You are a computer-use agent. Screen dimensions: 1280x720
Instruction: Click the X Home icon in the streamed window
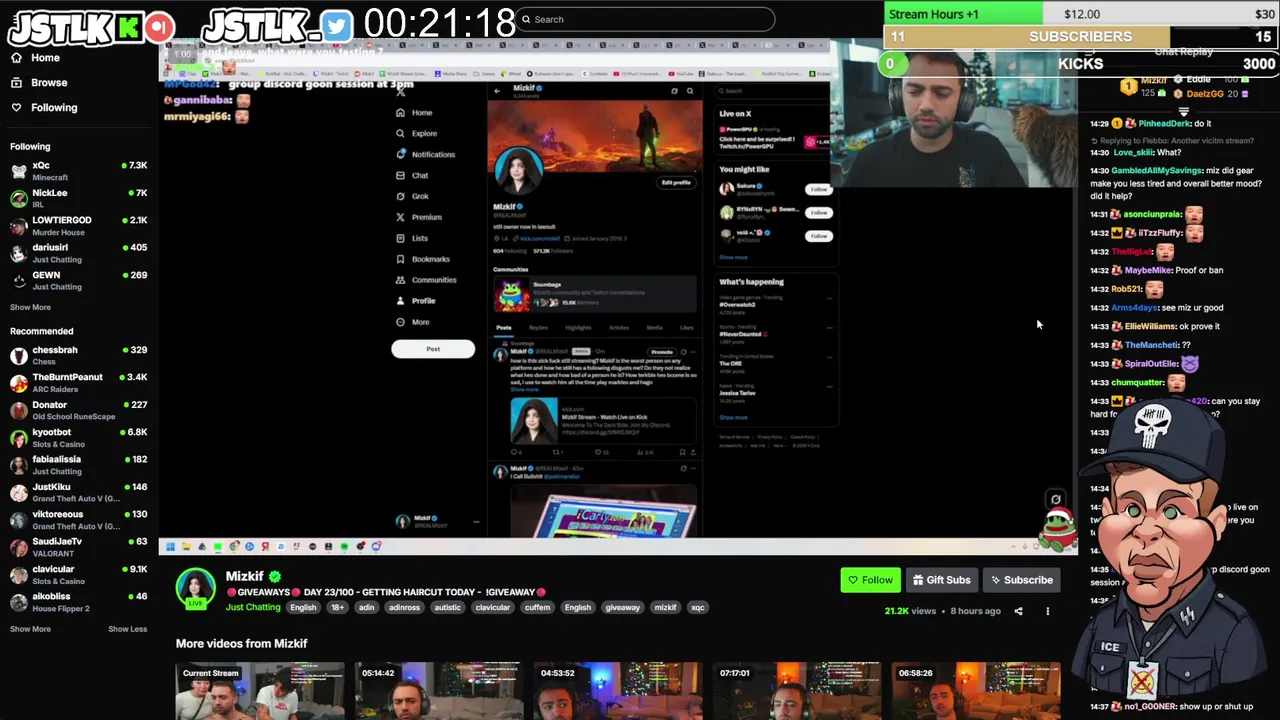point(400,113)
